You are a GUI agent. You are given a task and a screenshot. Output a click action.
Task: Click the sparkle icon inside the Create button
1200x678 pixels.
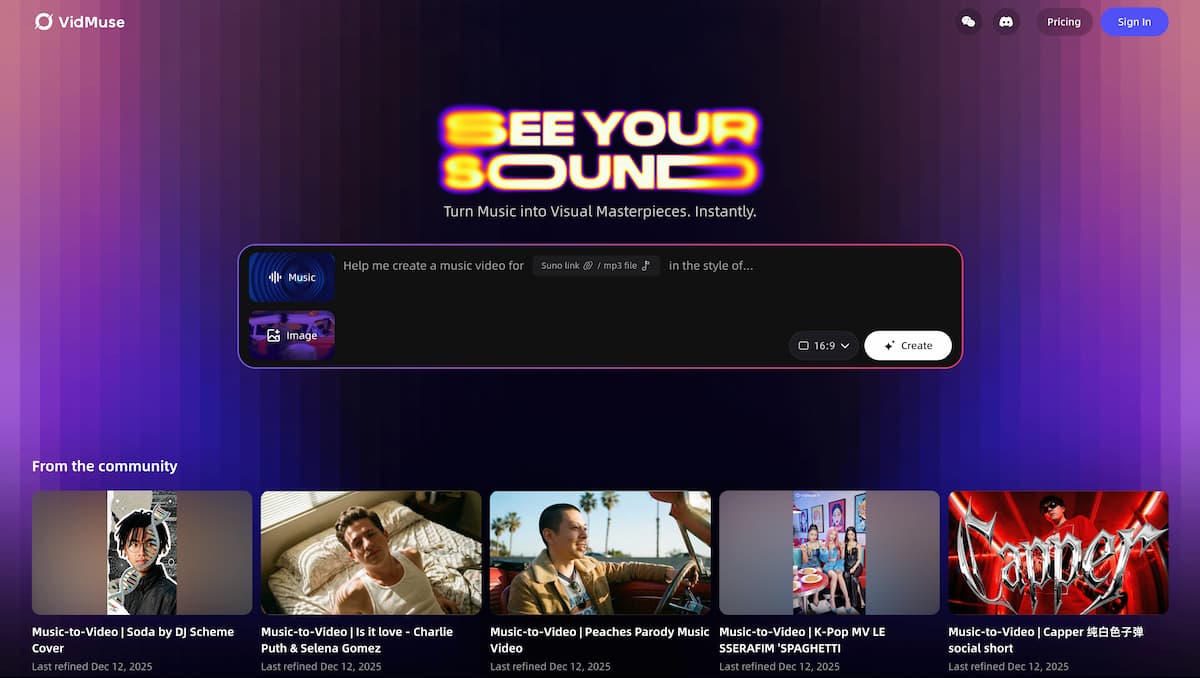click(888, 345)
